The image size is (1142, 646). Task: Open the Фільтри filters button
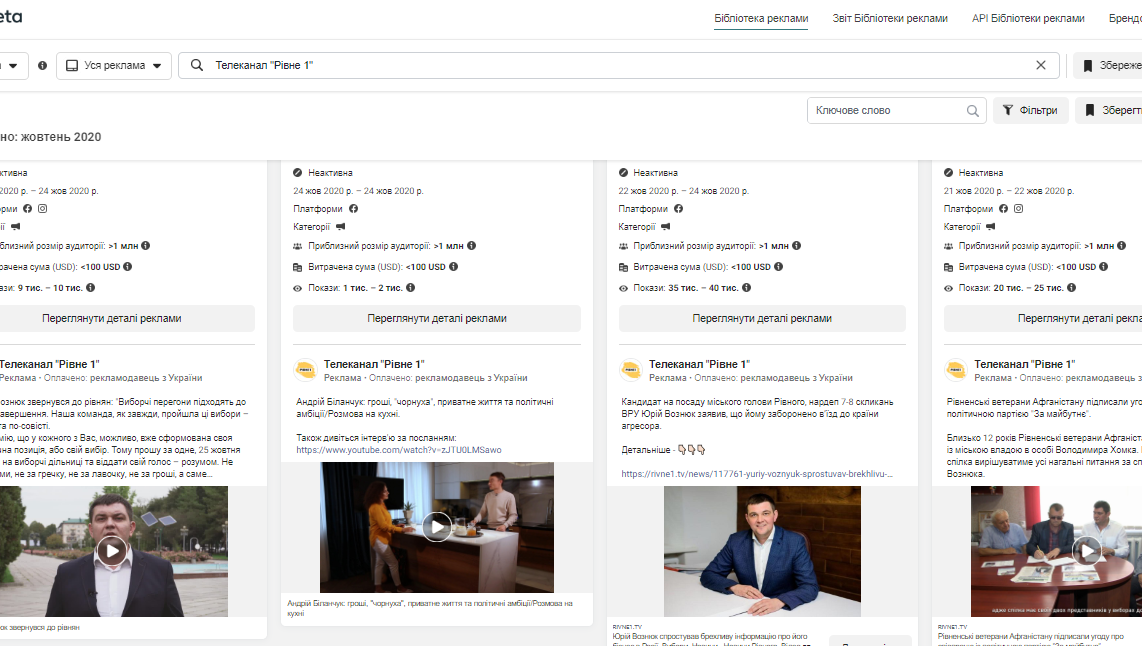1031,111
